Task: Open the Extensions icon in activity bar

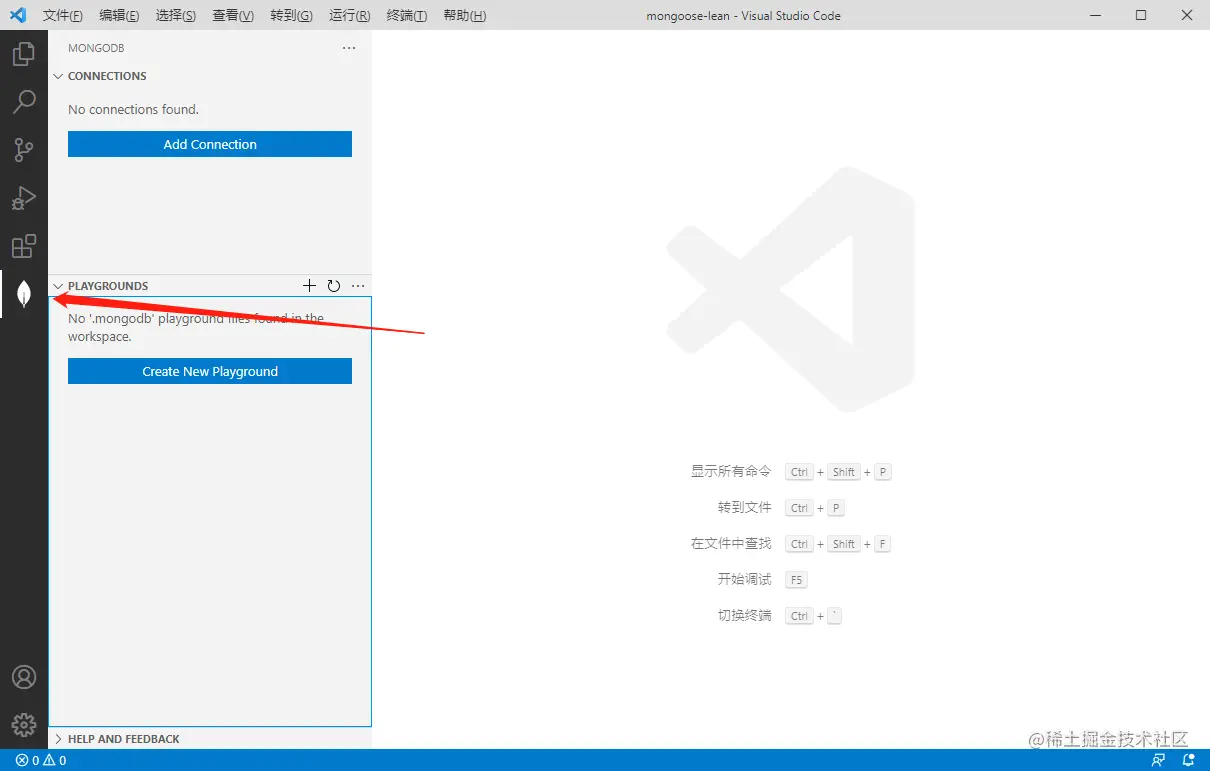Action: click(x=24, y=245)
